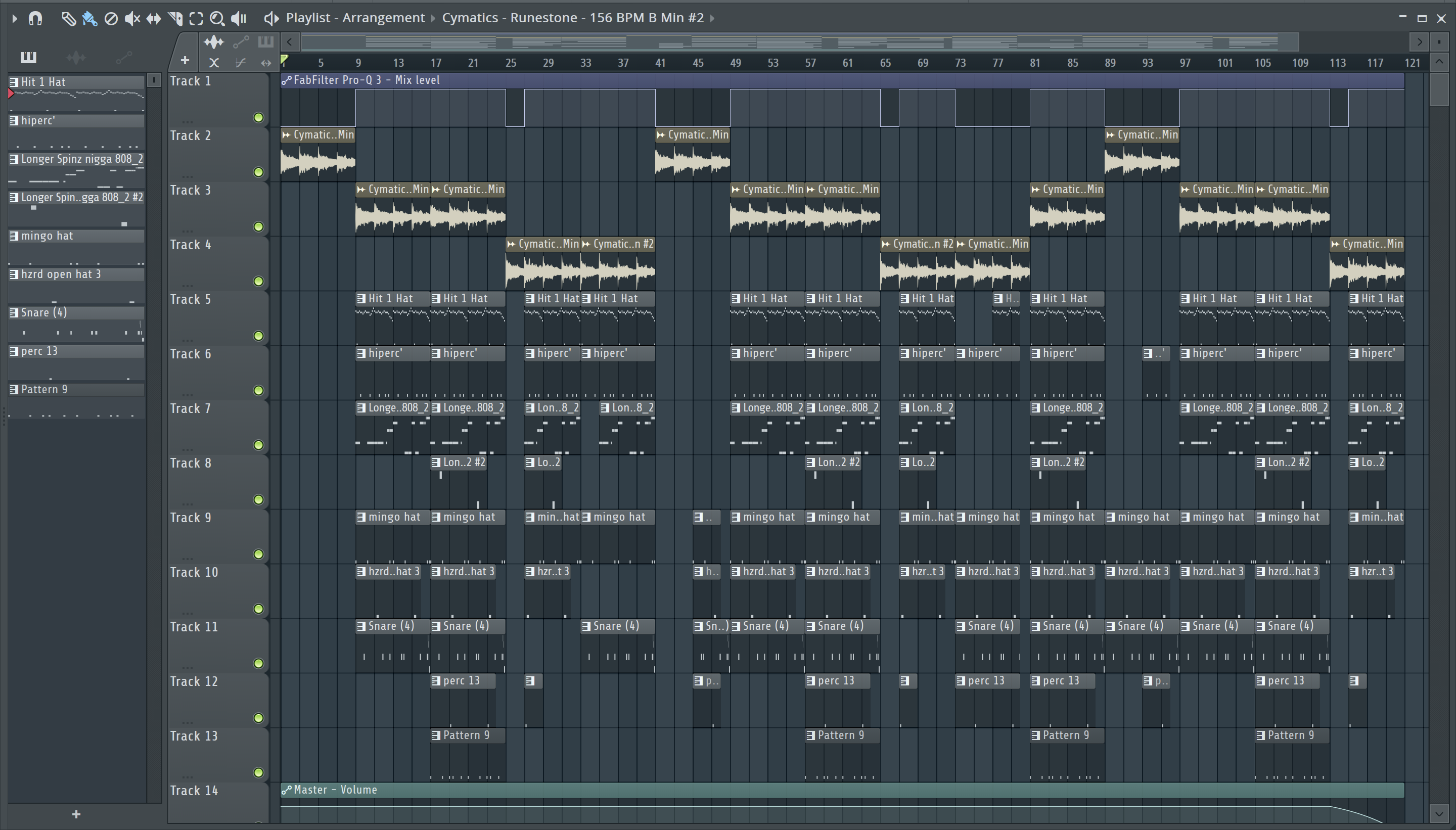Open FabFilter Pro-Q 3 clip menu icon

287,80
